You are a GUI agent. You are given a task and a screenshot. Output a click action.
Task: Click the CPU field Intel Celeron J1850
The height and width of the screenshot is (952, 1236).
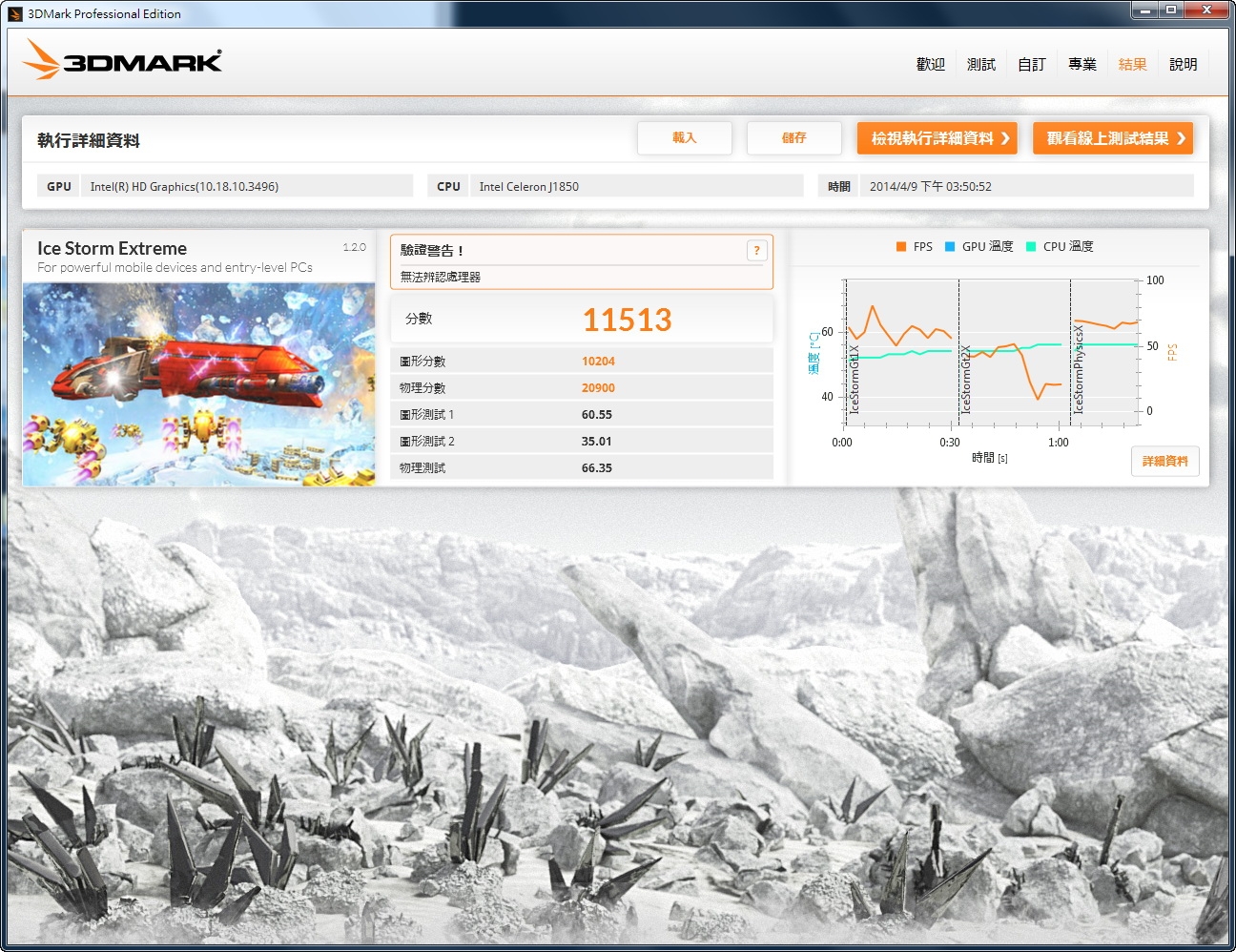coord(636,186)
